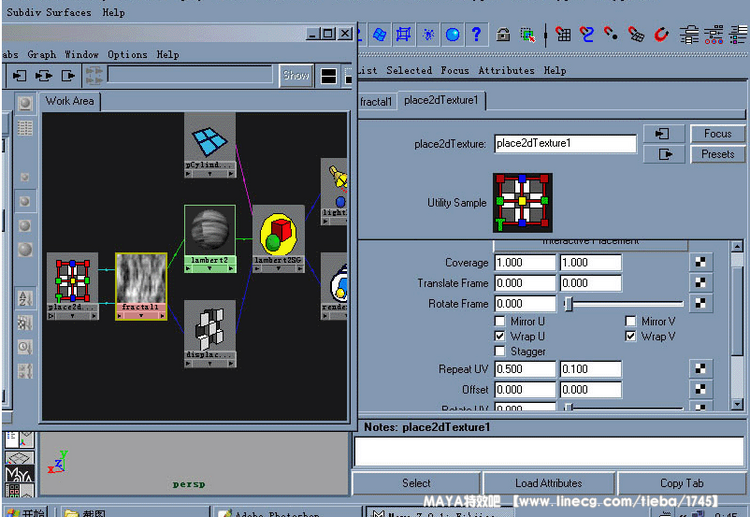Enable snap to curves magnet icon
Screen dimensions: 750x517
(x=586, y=34)
